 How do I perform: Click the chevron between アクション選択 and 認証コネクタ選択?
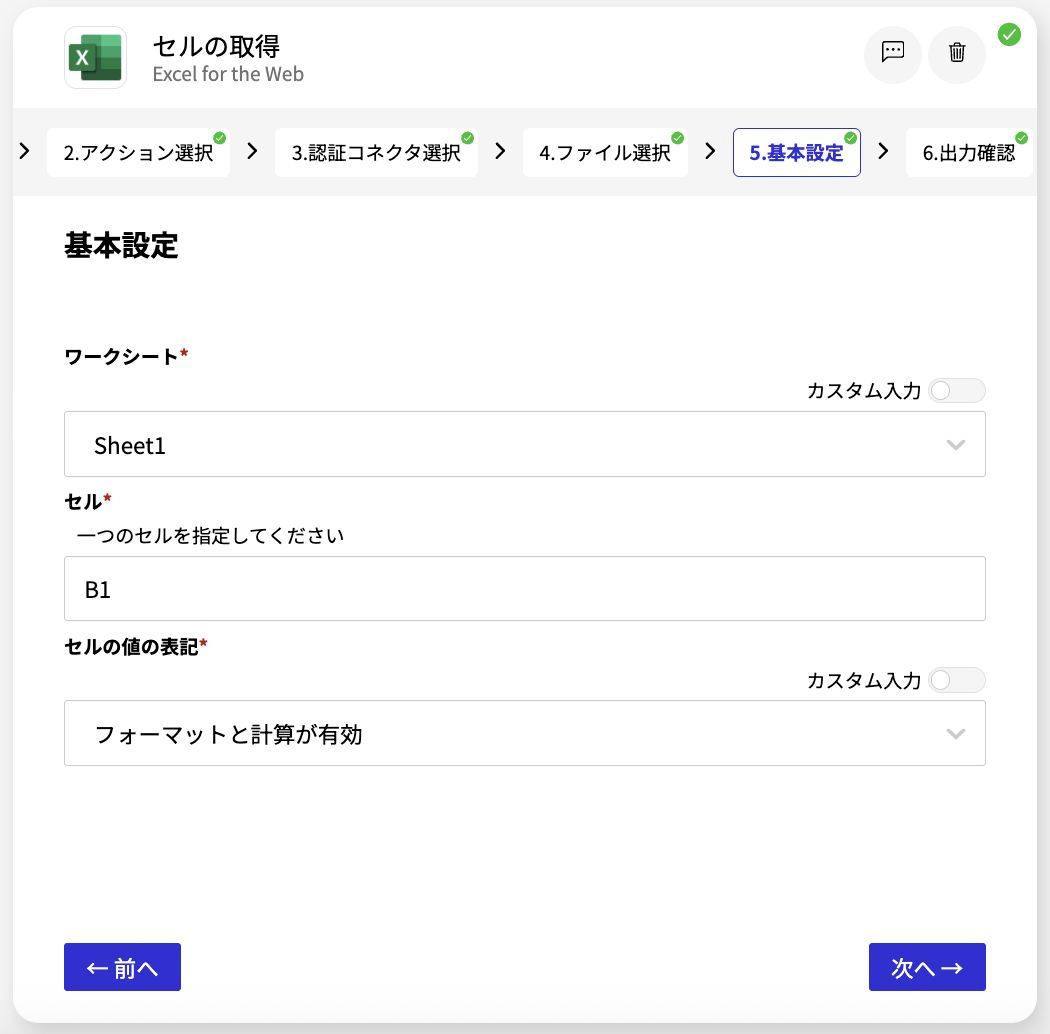pyautogui.click(x=252, y=151)
